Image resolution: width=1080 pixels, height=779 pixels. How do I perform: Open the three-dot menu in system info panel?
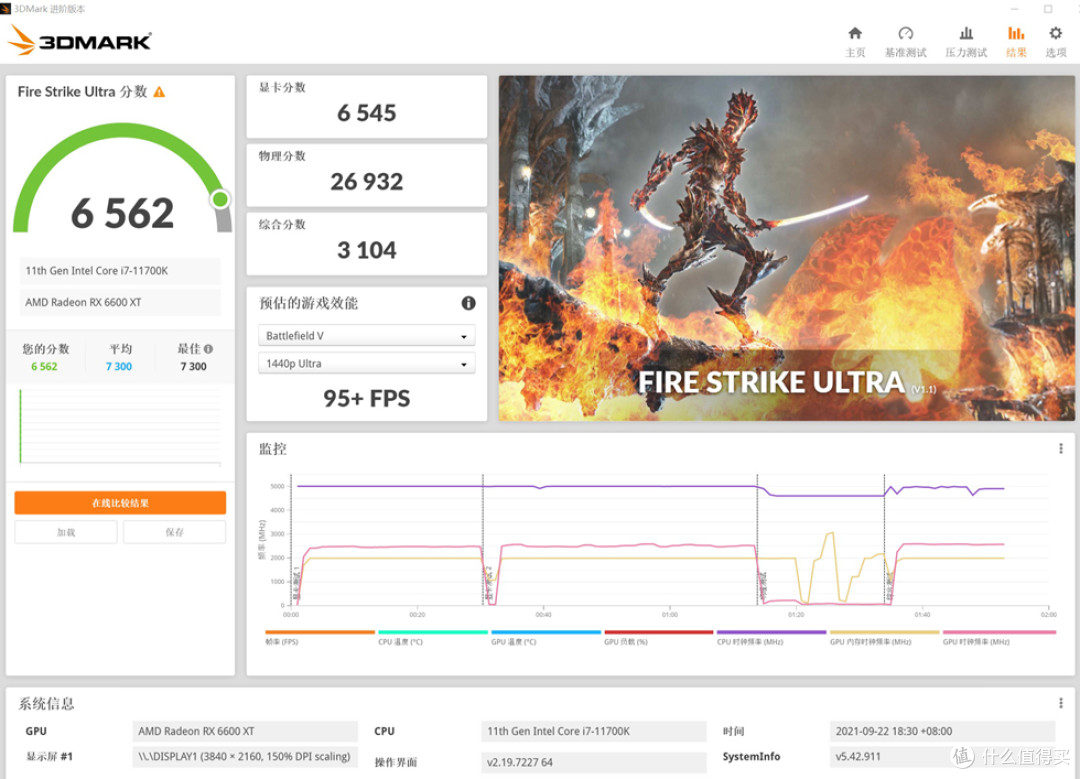tap(1060, 703)
